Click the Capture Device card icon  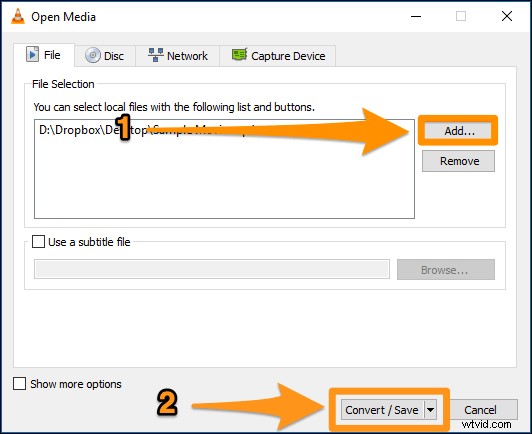[x=240, y=54]
